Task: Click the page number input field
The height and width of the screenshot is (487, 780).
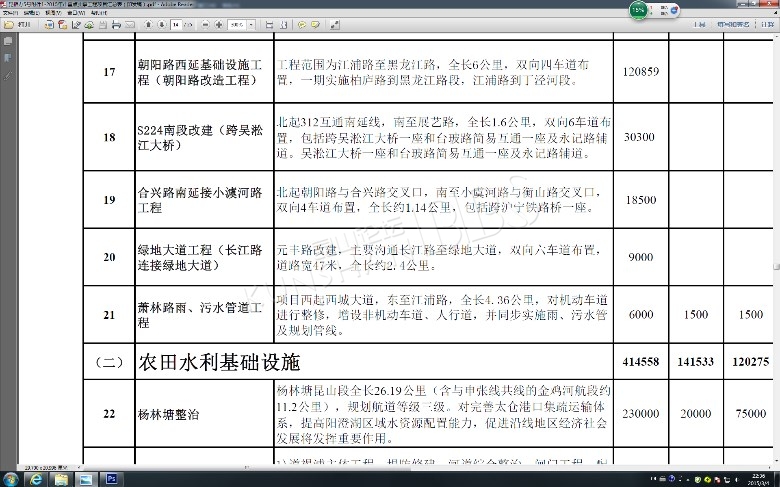Action: point(176,23)
